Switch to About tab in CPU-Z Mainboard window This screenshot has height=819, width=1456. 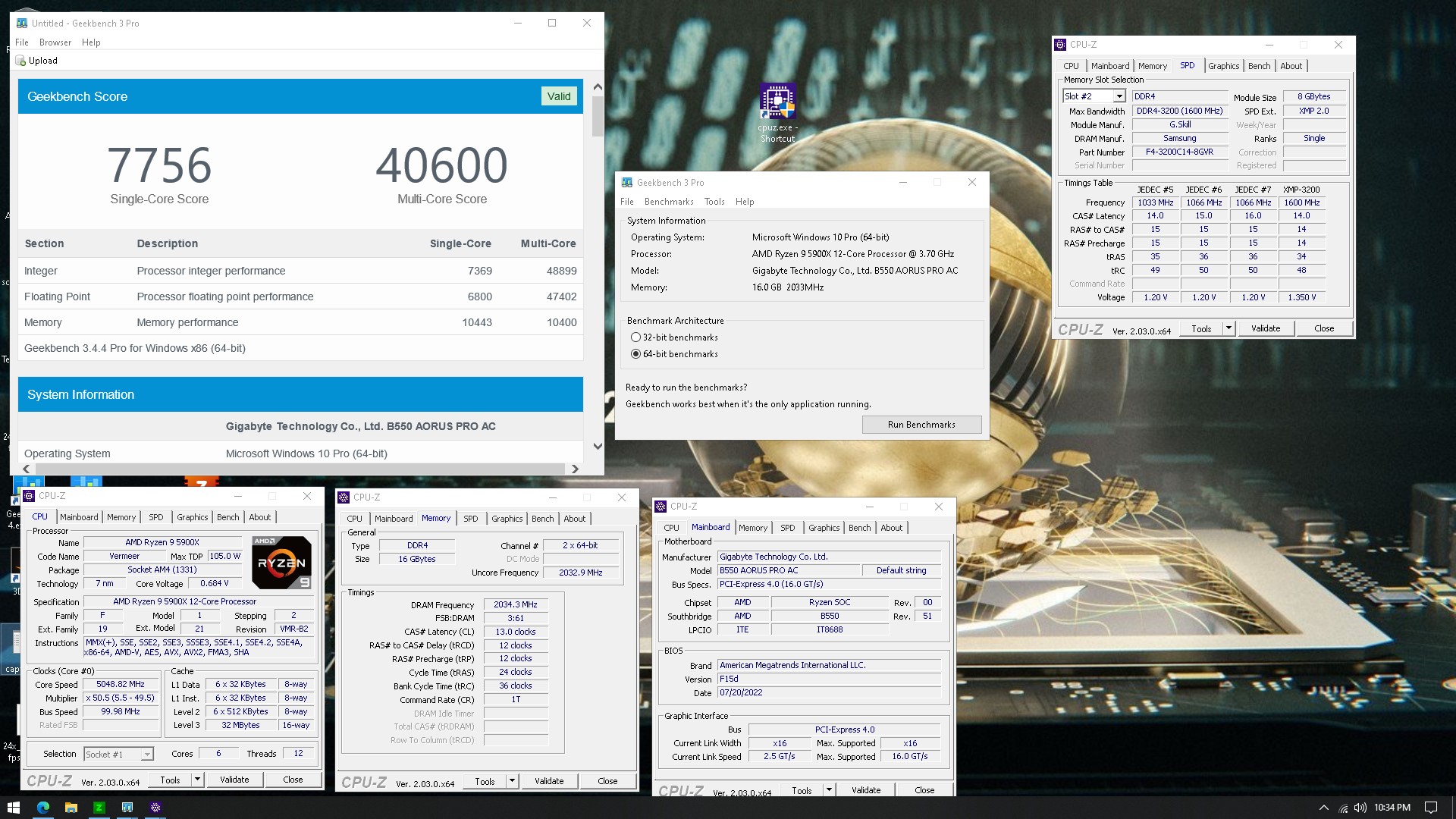pos(891,528)
